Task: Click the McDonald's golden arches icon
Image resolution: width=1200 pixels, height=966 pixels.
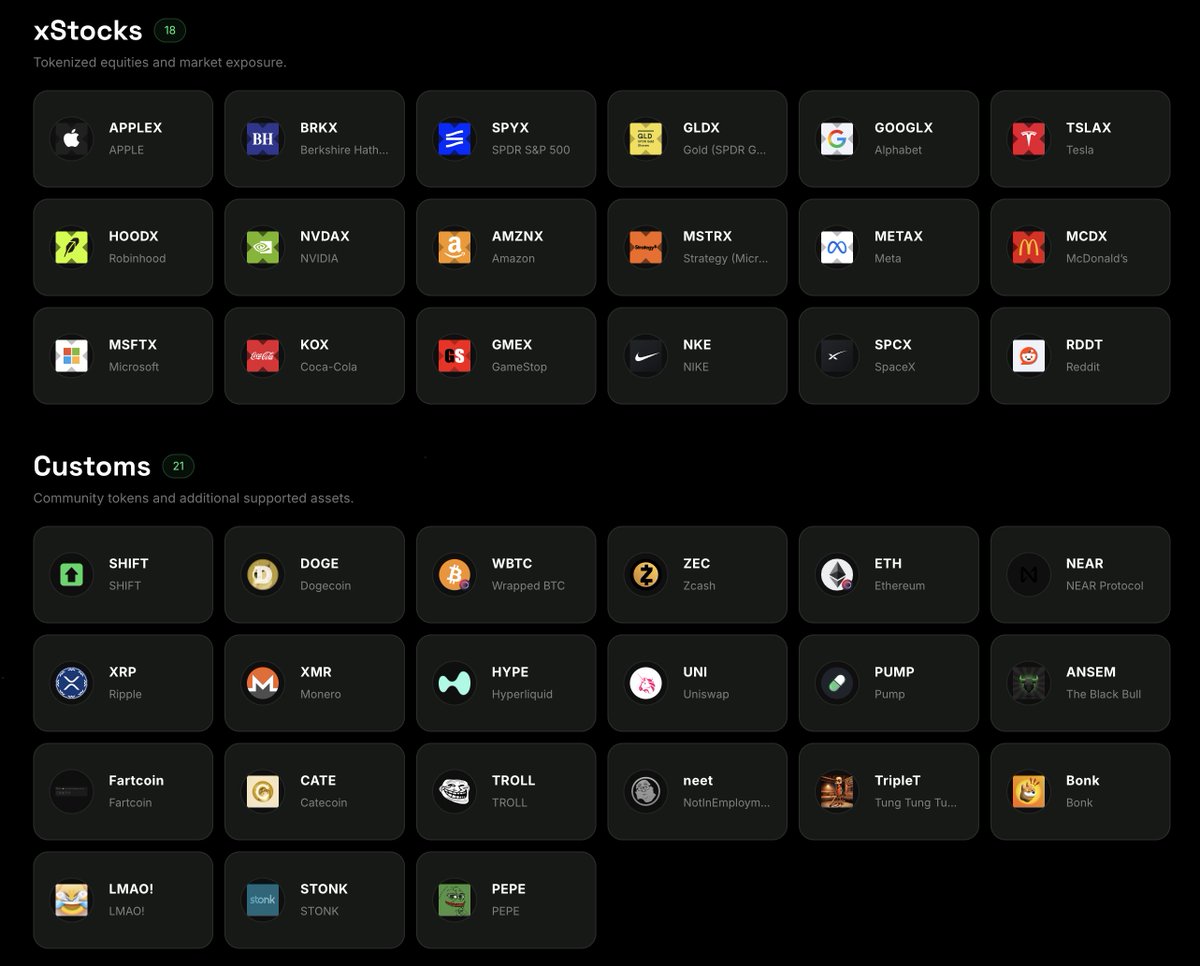Action: pos(1029,247)
